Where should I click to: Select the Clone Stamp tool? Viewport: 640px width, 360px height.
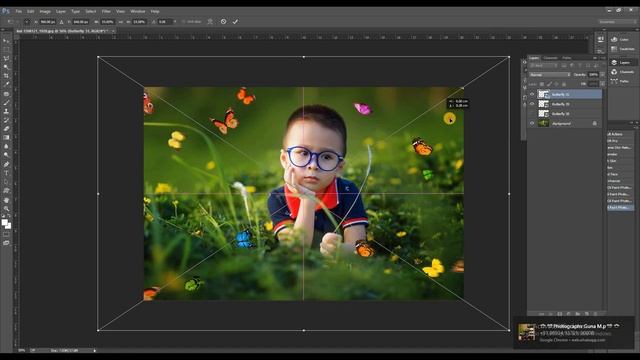click(x=6, y=110)
